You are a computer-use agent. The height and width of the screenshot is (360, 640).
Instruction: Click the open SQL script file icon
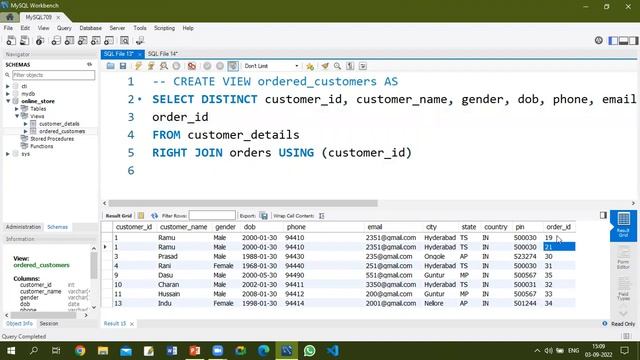tap(24, 40)
